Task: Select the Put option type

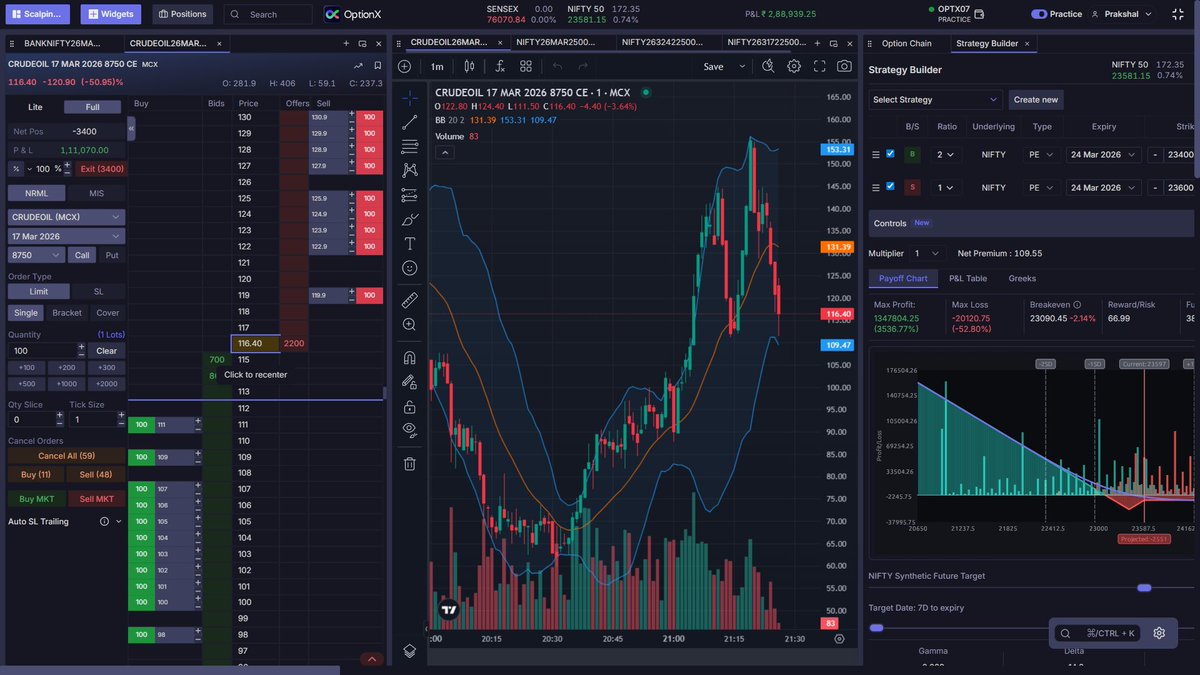Action: (111, 255)
